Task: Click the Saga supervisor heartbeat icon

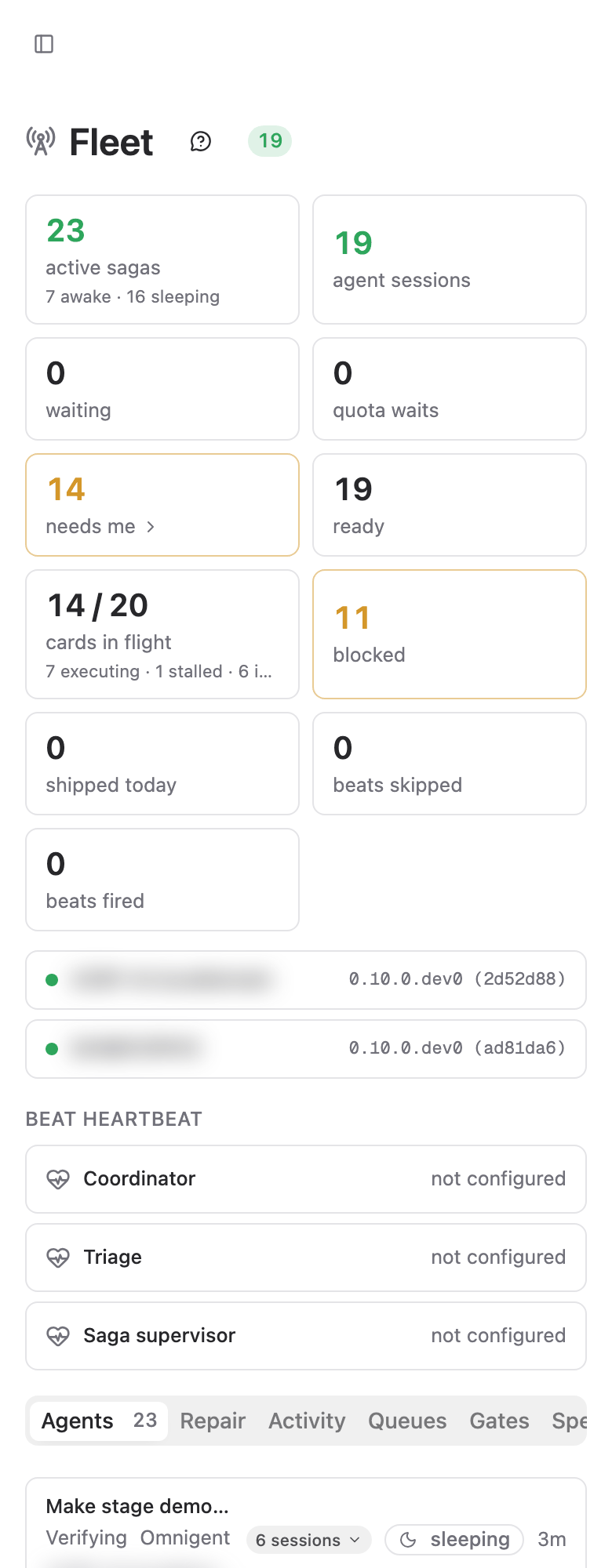Action: [x=58, y=1336]
